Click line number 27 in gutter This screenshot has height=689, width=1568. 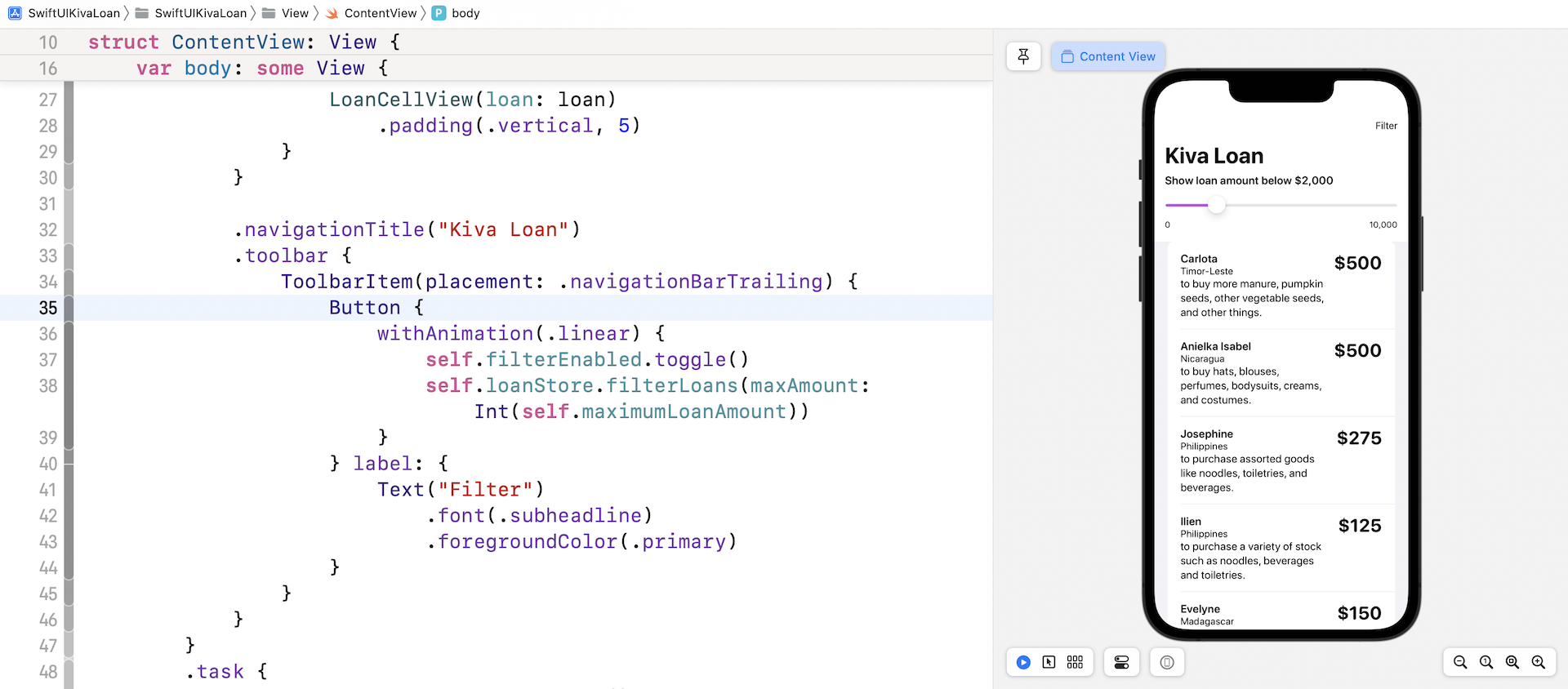click(x=48, y=100)
